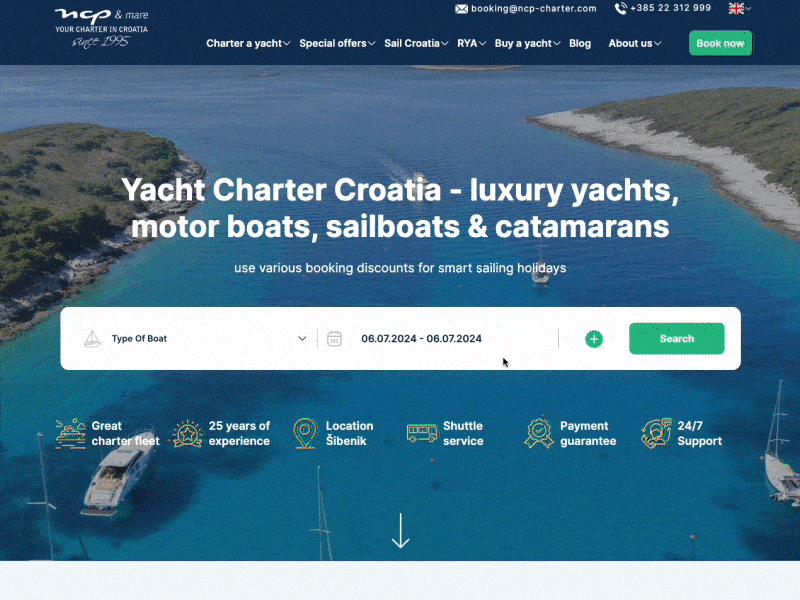Expand the Charter a yacht menu
Image resolution: width=800 pixels, height=600 pixels.
point(248,43)
